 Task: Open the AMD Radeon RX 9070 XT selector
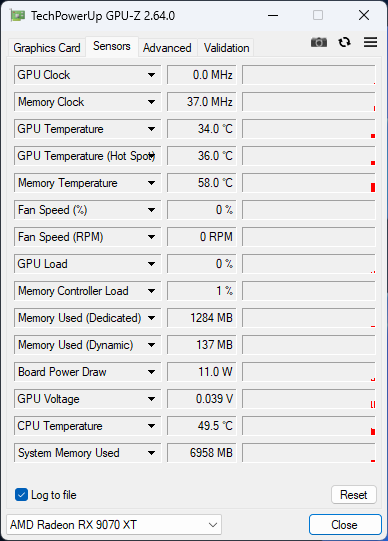[x=114, y=525]
